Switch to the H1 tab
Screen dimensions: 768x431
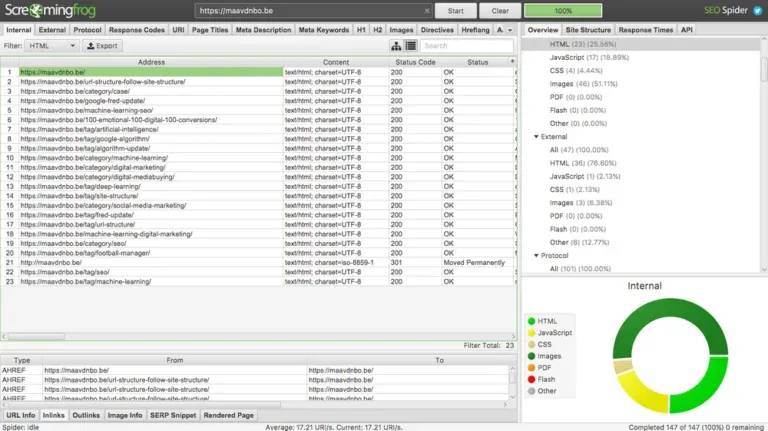(x=361, y=30)
